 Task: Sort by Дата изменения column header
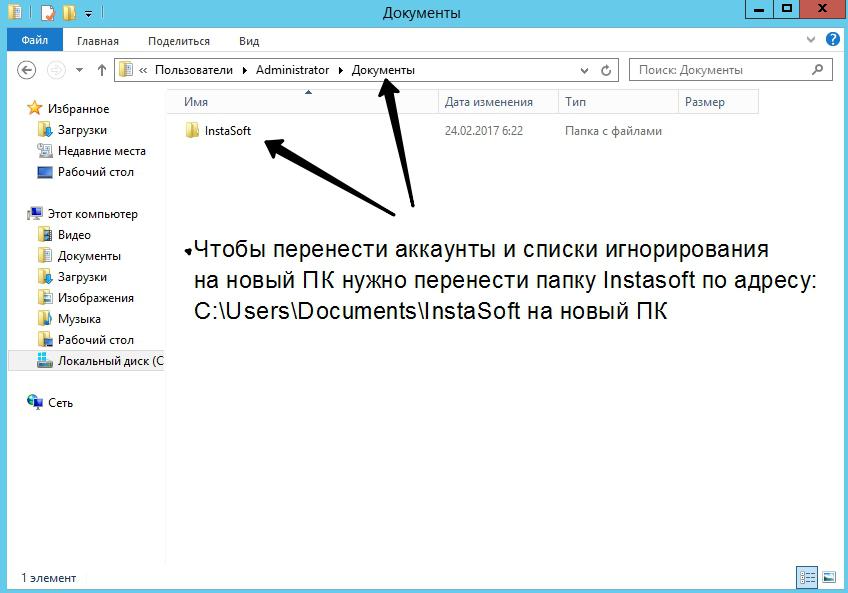pyautogui.click(x=498, y=102)
